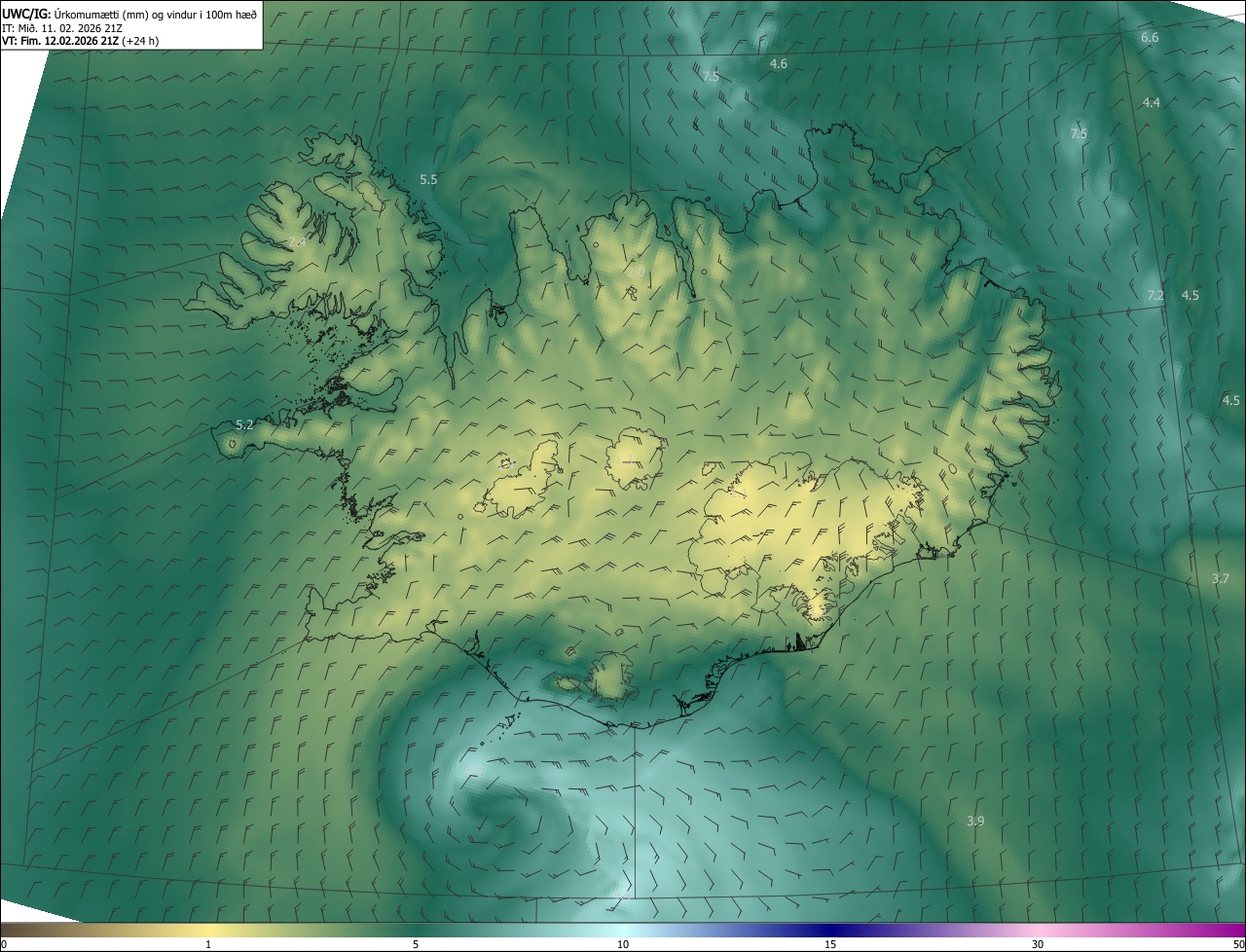This screenshot has height=952, width=1246.
Task: Click the colour scale tick label 30
Action: [x=1038, y=945]
